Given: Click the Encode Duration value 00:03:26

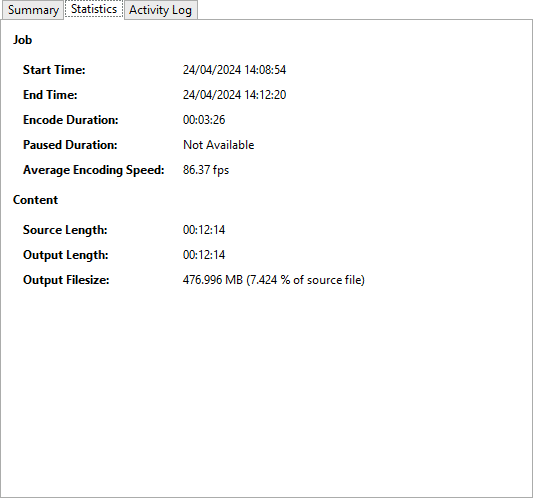Looking at the screenshot, I should 204,120.
